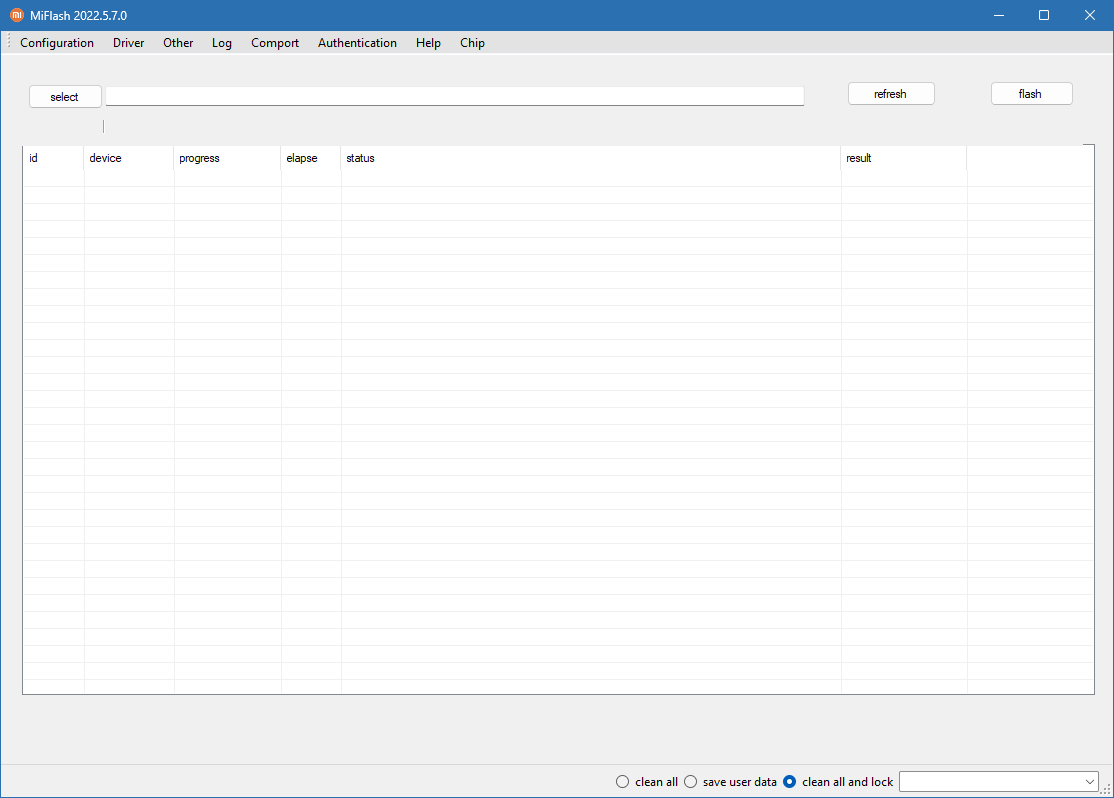Focus the ROM path input field
The height and width of the screenshot is (798, 1114).
(x=455, y=96)
